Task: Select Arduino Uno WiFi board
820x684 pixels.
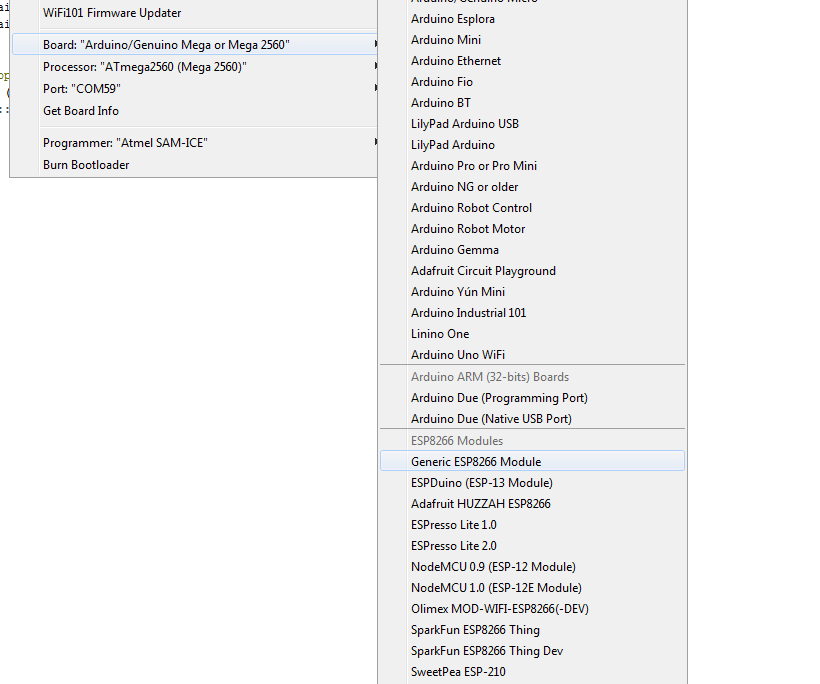Action: click(532, 355)
